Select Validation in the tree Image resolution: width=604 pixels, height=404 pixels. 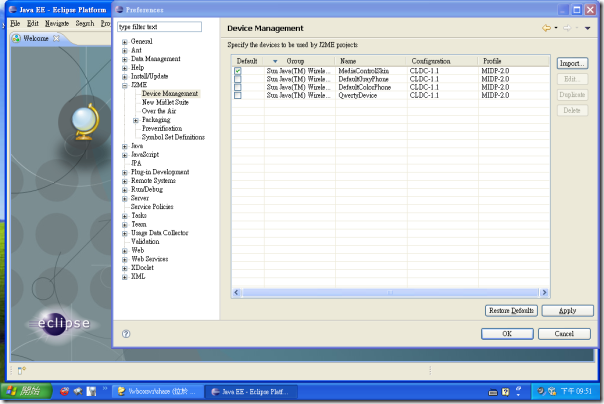click(x=145, y=241)
